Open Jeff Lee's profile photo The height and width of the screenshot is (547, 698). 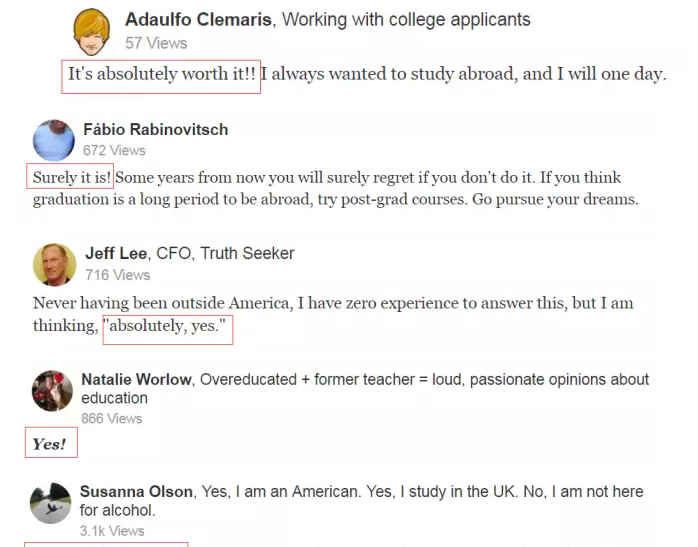54,264
